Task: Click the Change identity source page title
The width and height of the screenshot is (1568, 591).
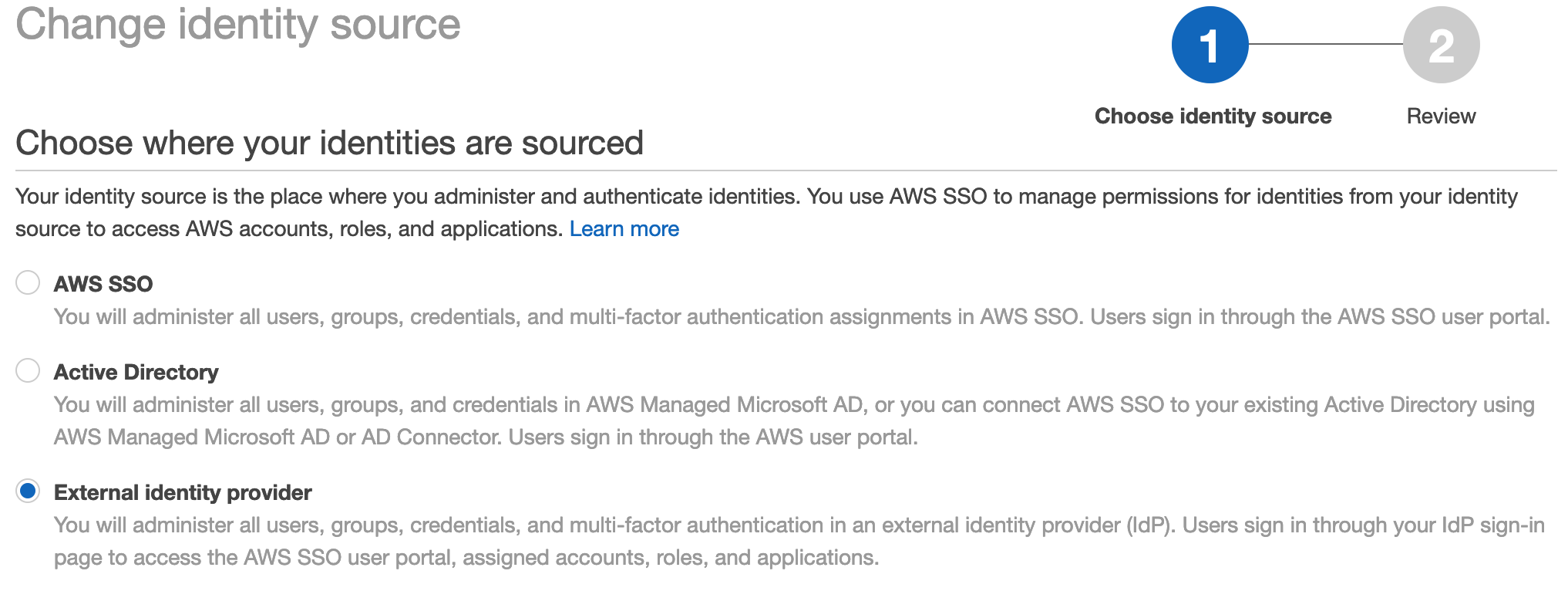Action: (x=238, y=25)
